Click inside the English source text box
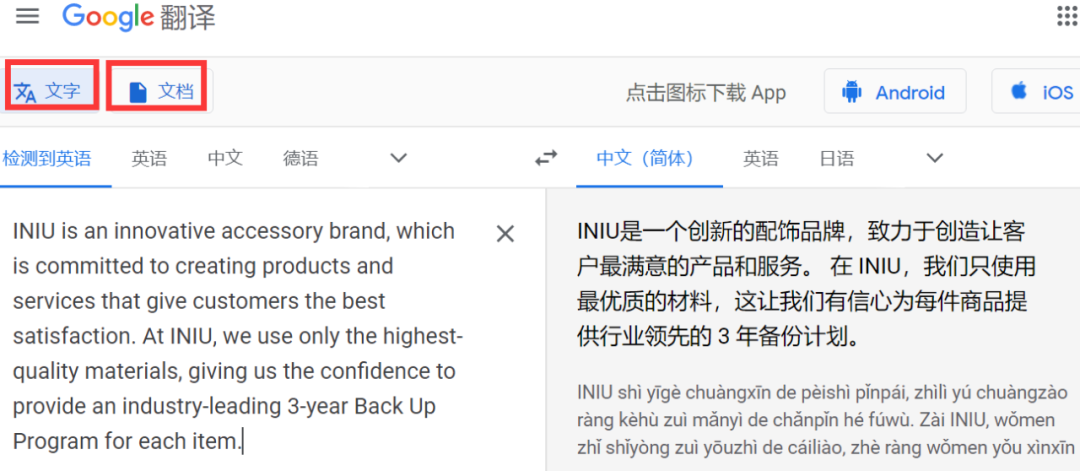 click(x=238, y=336)
